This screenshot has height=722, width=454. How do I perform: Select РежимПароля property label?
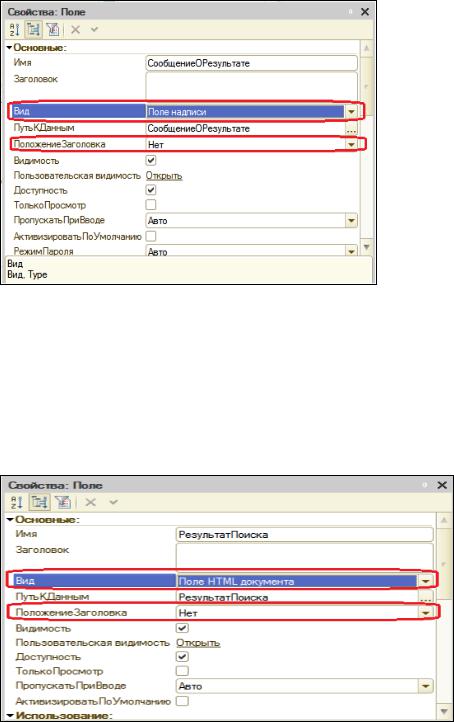pos(43,251)
